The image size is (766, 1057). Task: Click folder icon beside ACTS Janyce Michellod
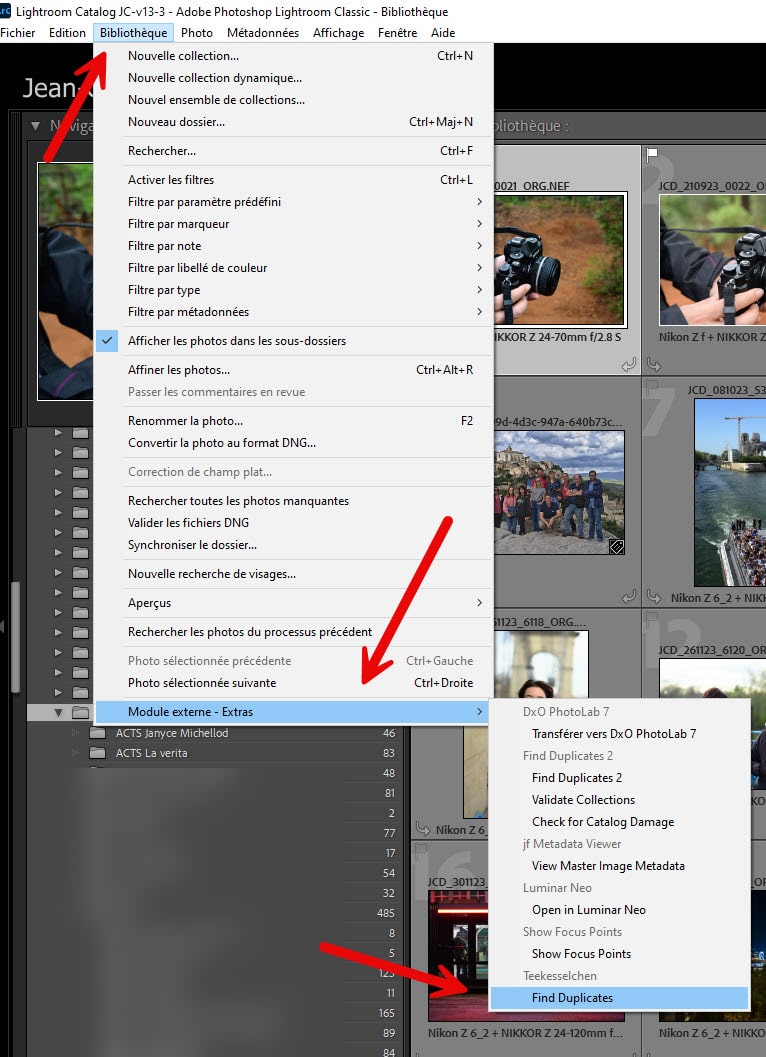(x=97, y=733)
